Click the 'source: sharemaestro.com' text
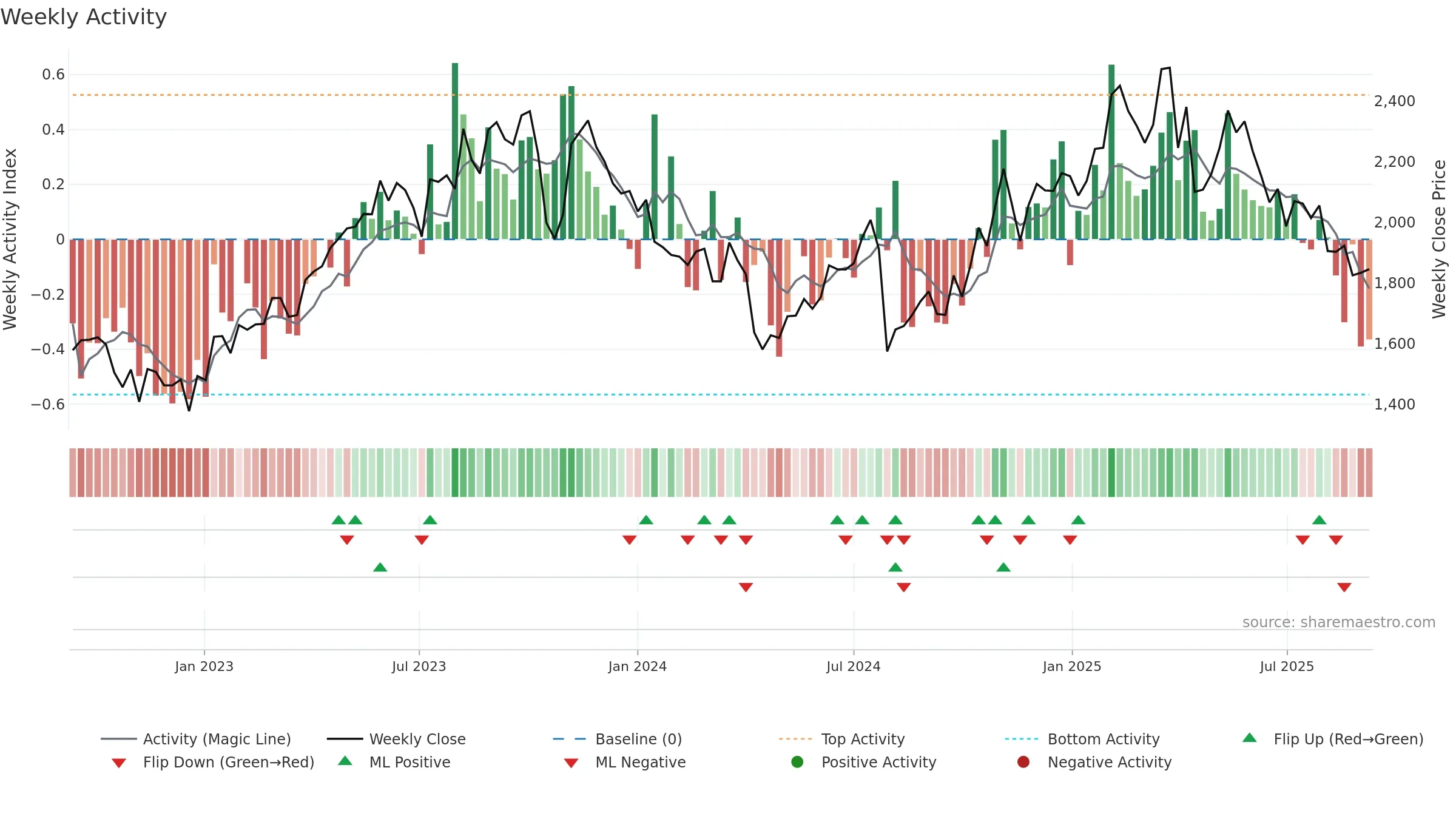Screen dimensions: 1456x819 point(1339,622)
